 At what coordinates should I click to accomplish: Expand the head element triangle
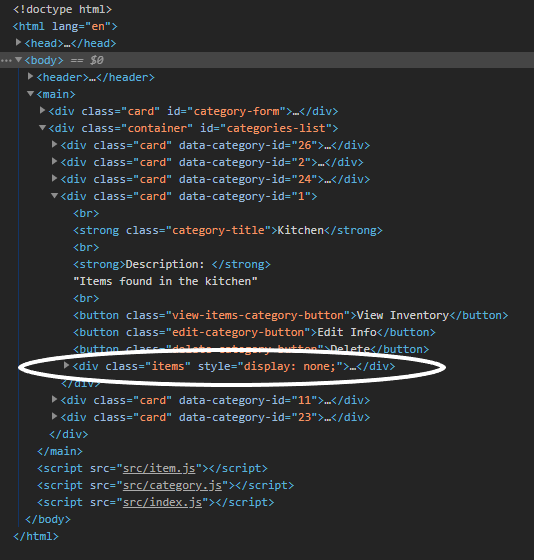(x=18, y=42)
